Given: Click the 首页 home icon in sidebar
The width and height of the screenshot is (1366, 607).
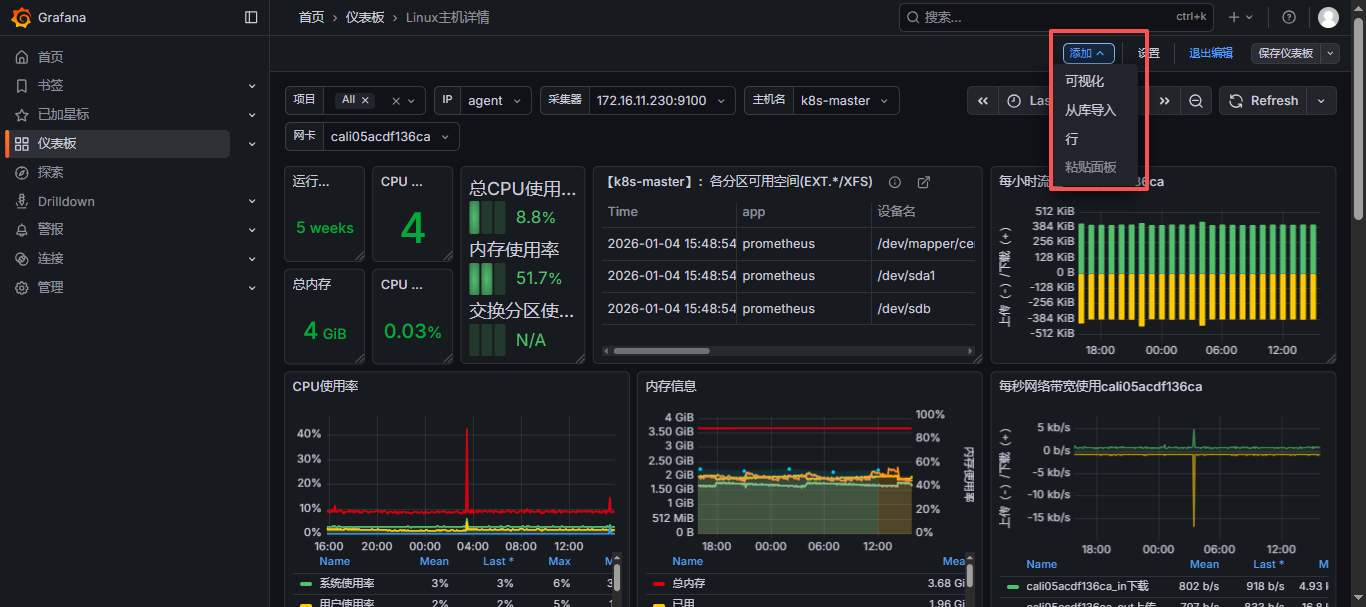Looking at the screenshot, I should [x=22, y=57].
